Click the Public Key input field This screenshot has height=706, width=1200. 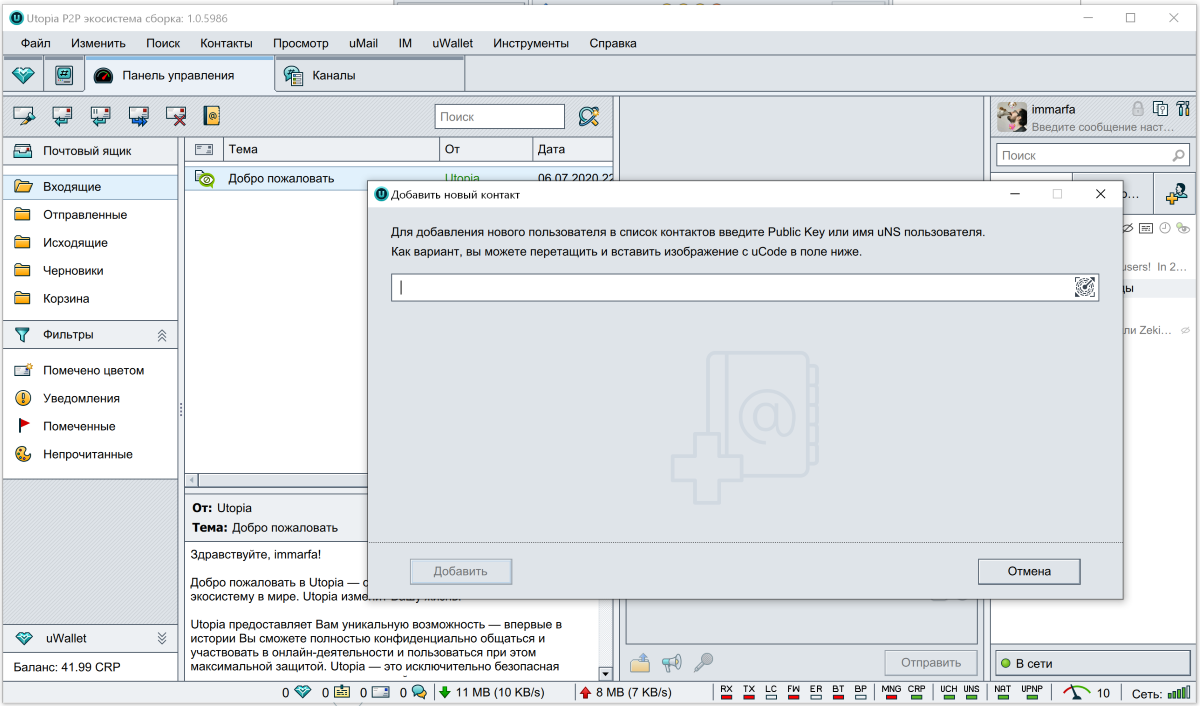click(733, 288)
